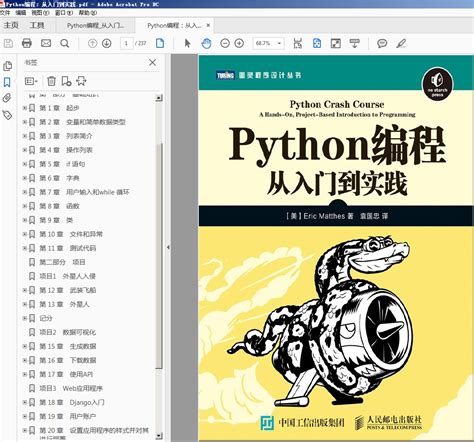Zoom in with the plus icon
This screenshot has width=474, height=442.
[239, 43]
